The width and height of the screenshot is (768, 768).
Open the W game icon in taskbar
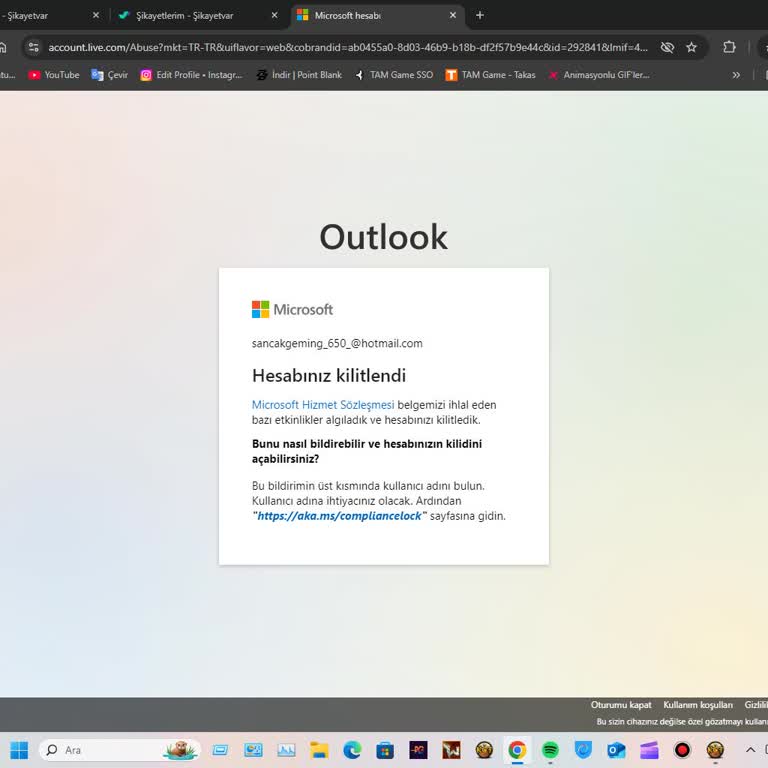tap(451, 749)
